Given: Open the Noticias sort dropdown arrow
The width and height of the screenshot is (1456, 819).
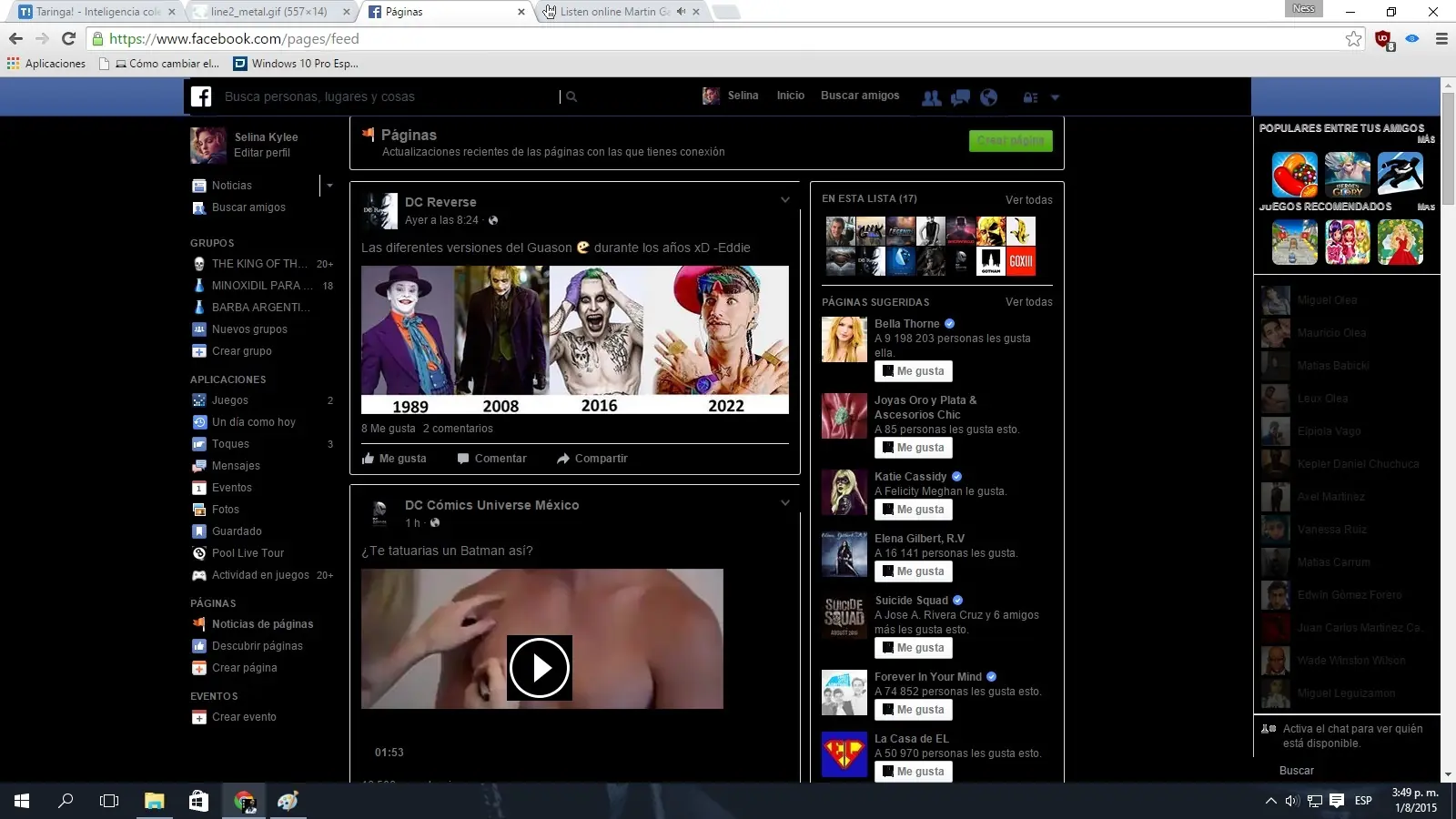Looking at the screenshot, I should click(329, 186).
